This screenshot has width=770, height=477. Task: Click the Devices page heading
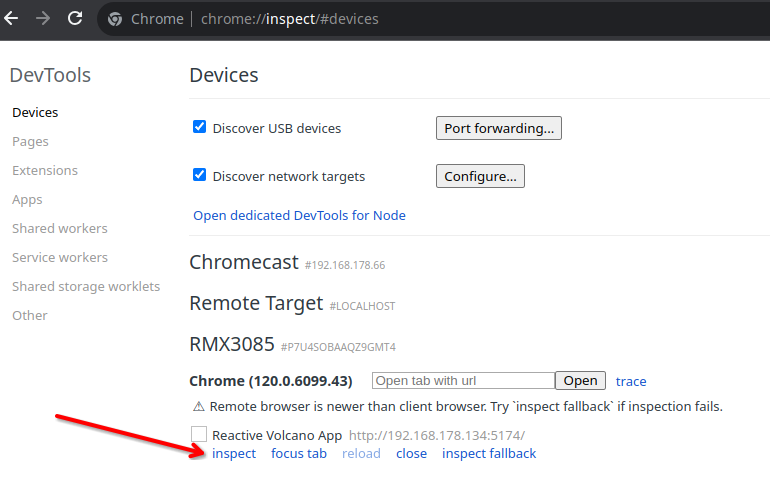coord(224,76)
